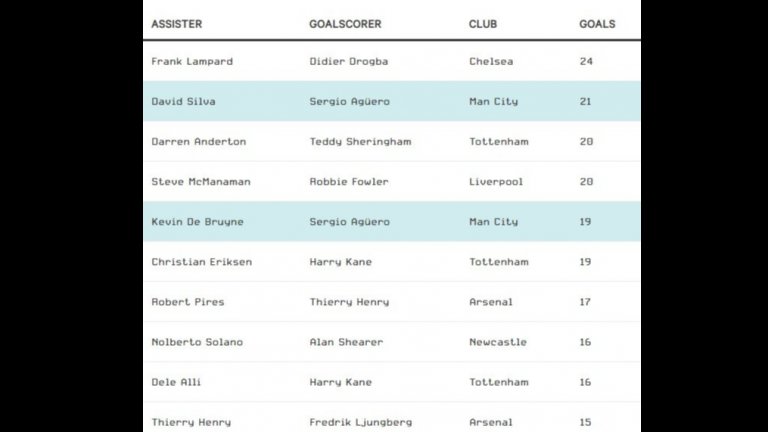The width and height of the screenshot is (768, 432).
Task: Select Christian Eriksen assister entry
Action: [201, 262]
